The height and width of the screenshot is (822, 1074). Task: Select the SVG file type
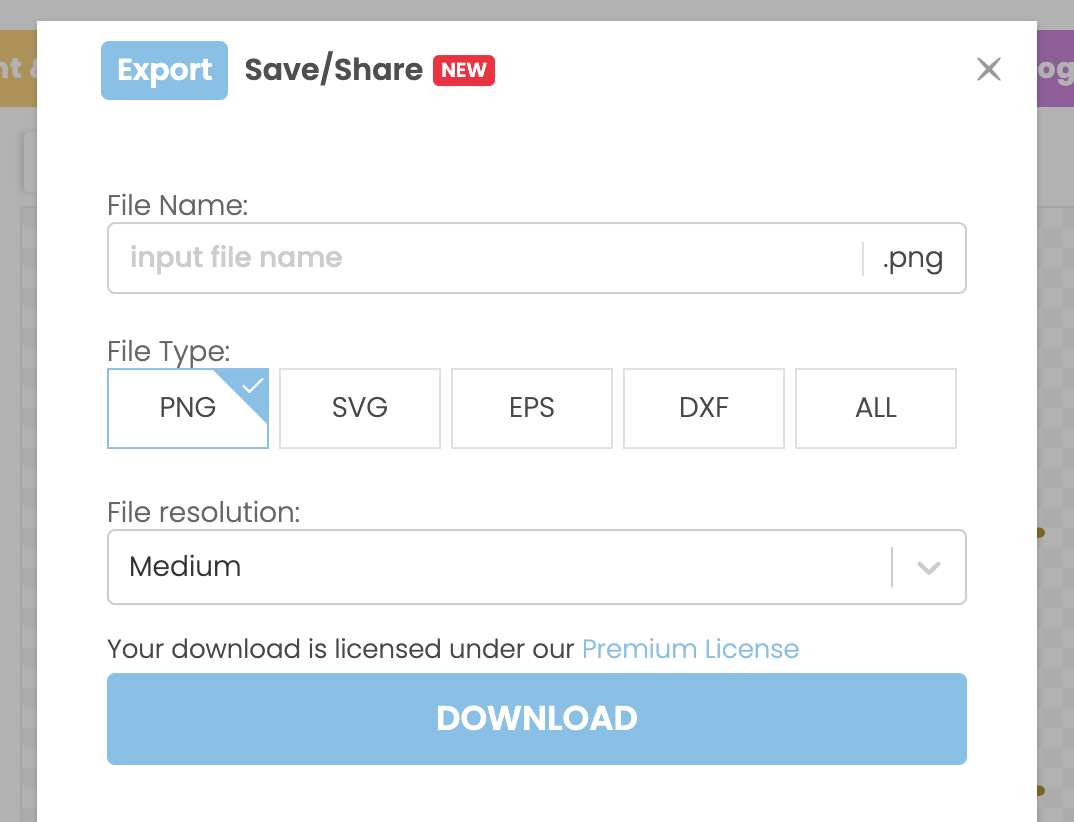(360, 408)
